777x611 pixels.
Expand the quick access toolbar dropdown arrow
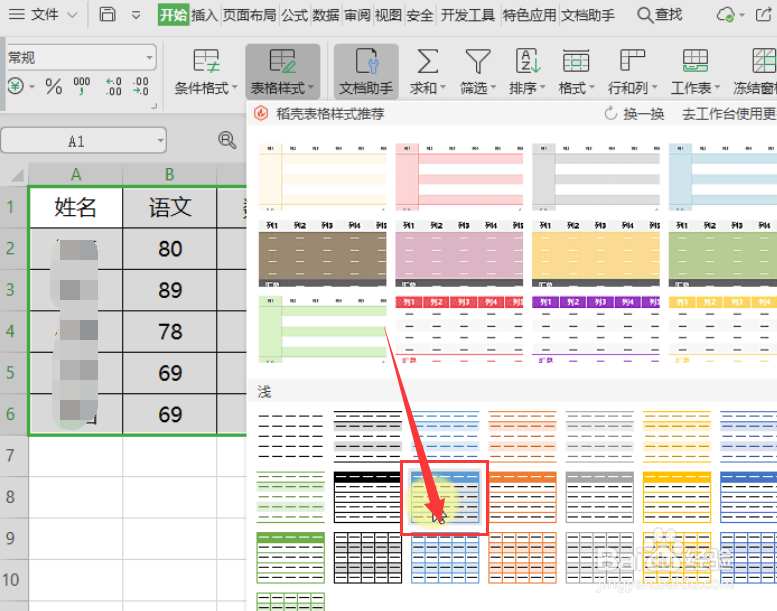click(136, 15)
